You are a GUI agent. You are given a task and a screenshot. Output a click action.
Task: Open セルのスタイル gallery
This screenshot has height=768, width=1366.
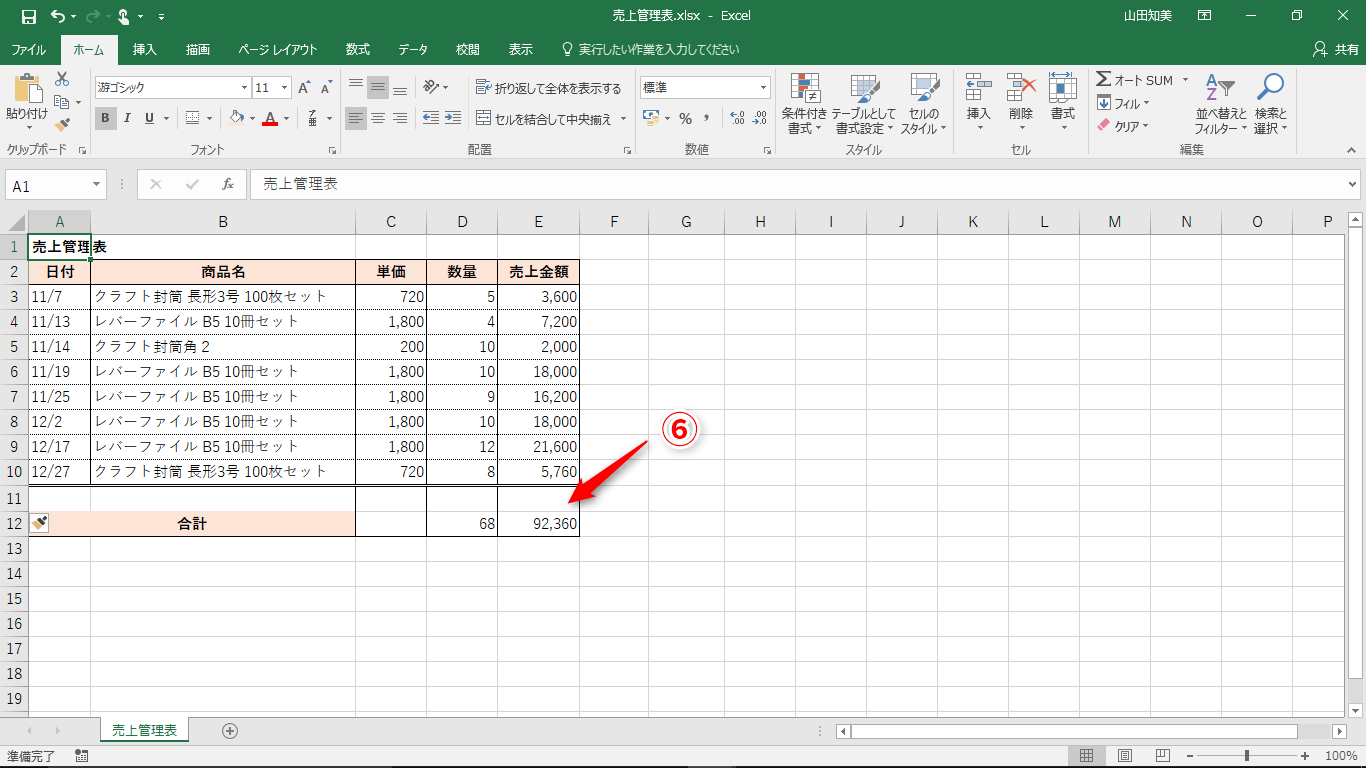(x=924, y=103)
